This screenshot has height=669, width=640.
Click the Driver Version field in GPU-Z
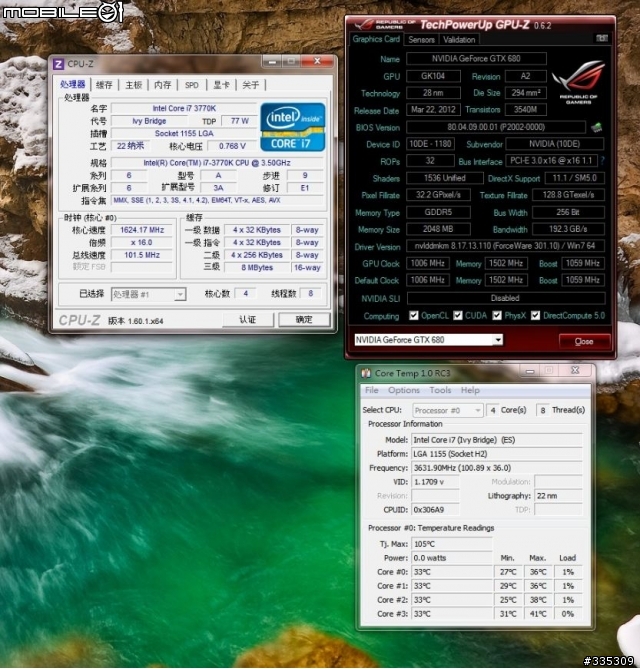(x=505, y=246)
